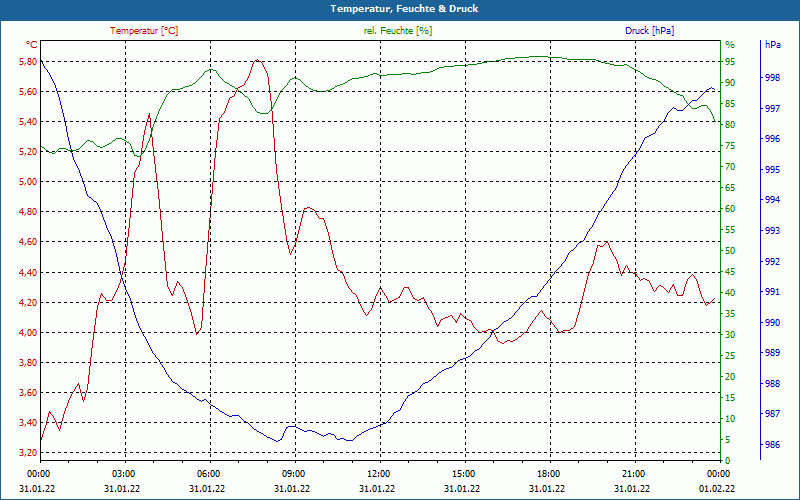Click the 35 humidity axis value

pyautogui.click(x=730, y=314)
